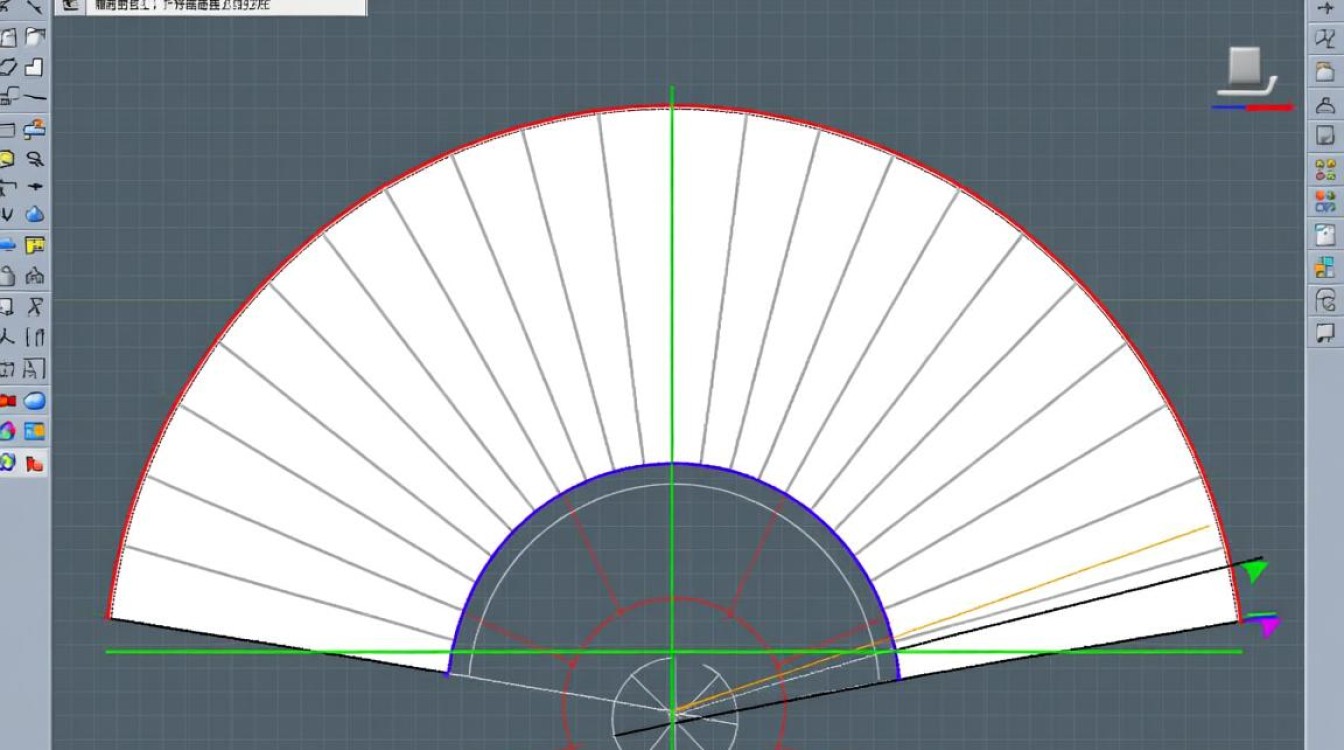Choose the blue ellipse tool icon
This screenshot has height=750, width=1344.
(x=35, y=401)
